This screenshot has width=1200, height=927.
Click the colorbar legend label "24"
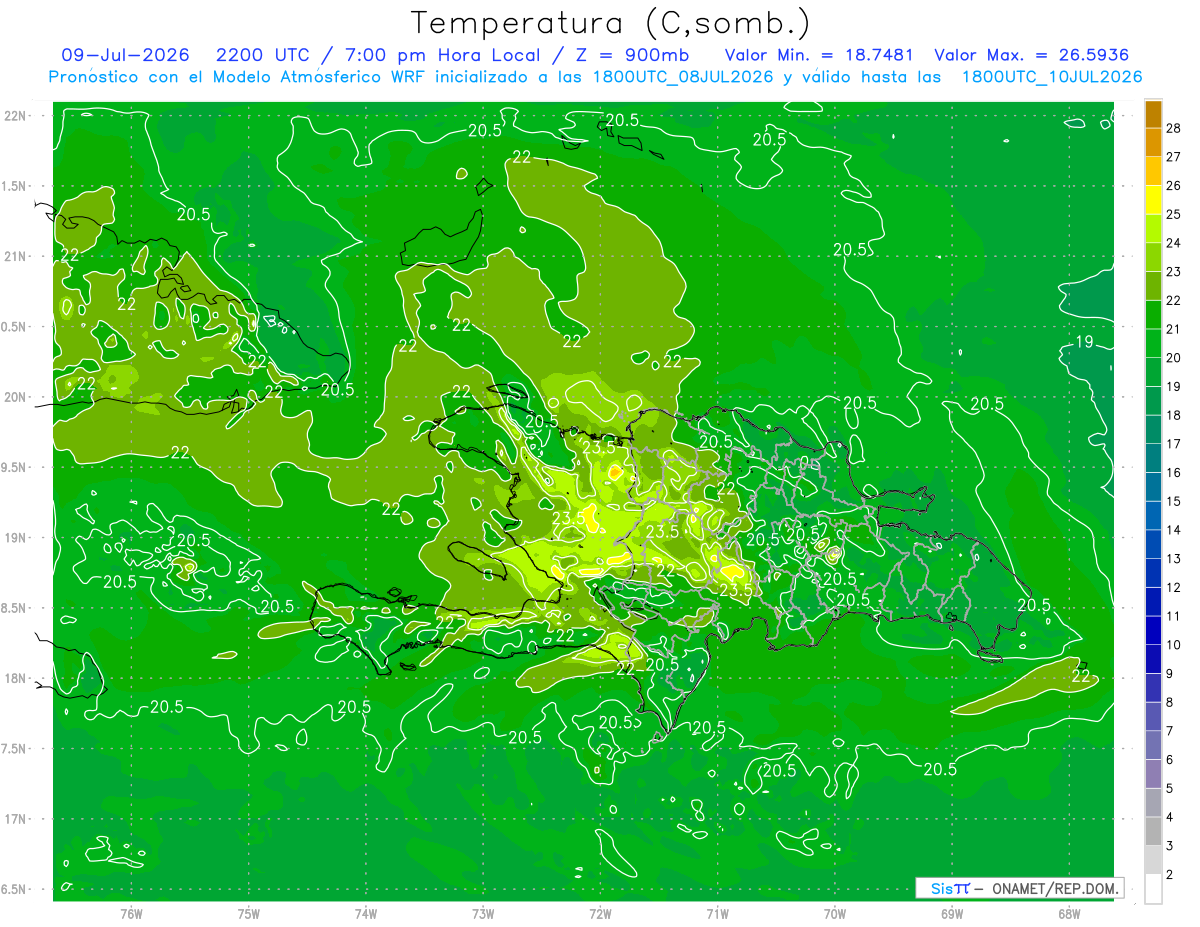[1174, 242]
